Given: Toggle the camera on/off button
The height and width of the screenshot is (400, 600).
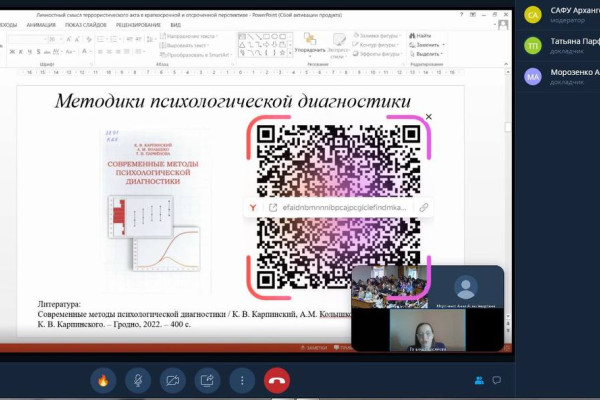Looking at the screenshot, I should pos(172,380).
